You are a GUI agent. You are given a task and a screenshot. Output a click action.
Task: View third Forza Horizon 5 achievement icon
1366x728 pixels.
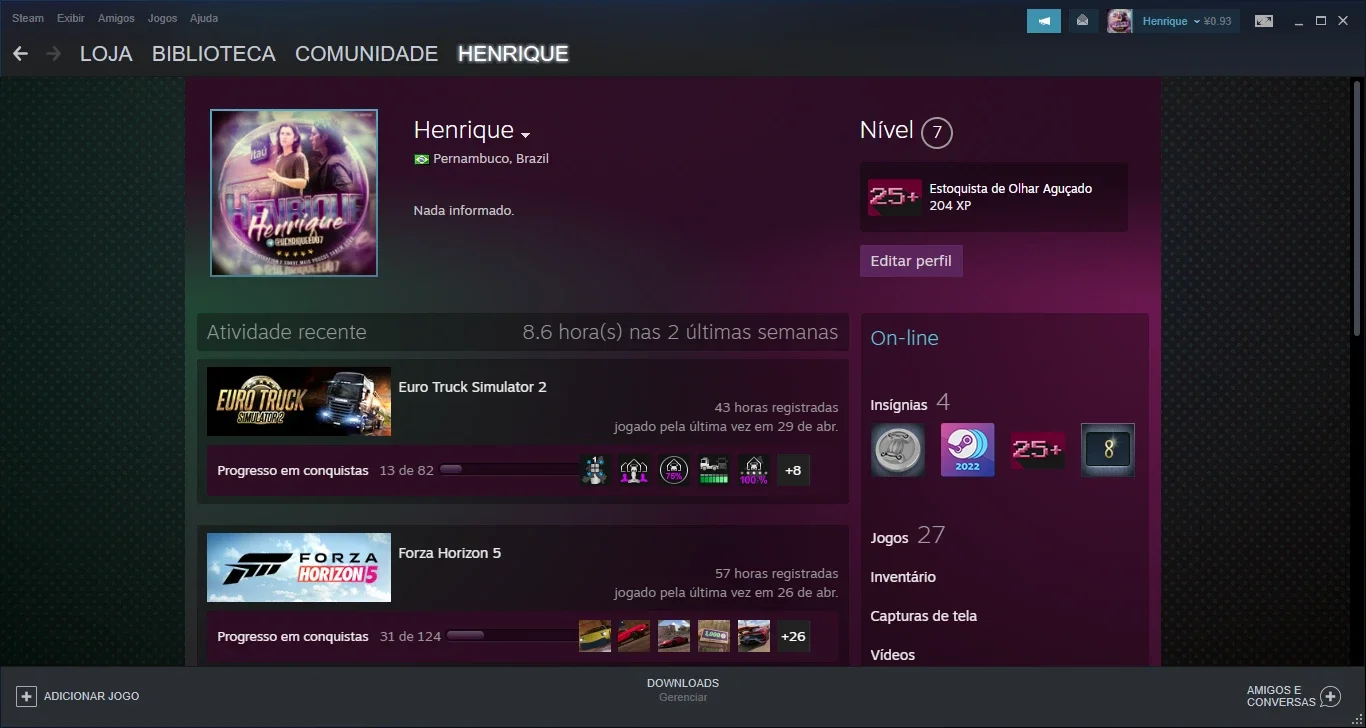pos(674,636)
